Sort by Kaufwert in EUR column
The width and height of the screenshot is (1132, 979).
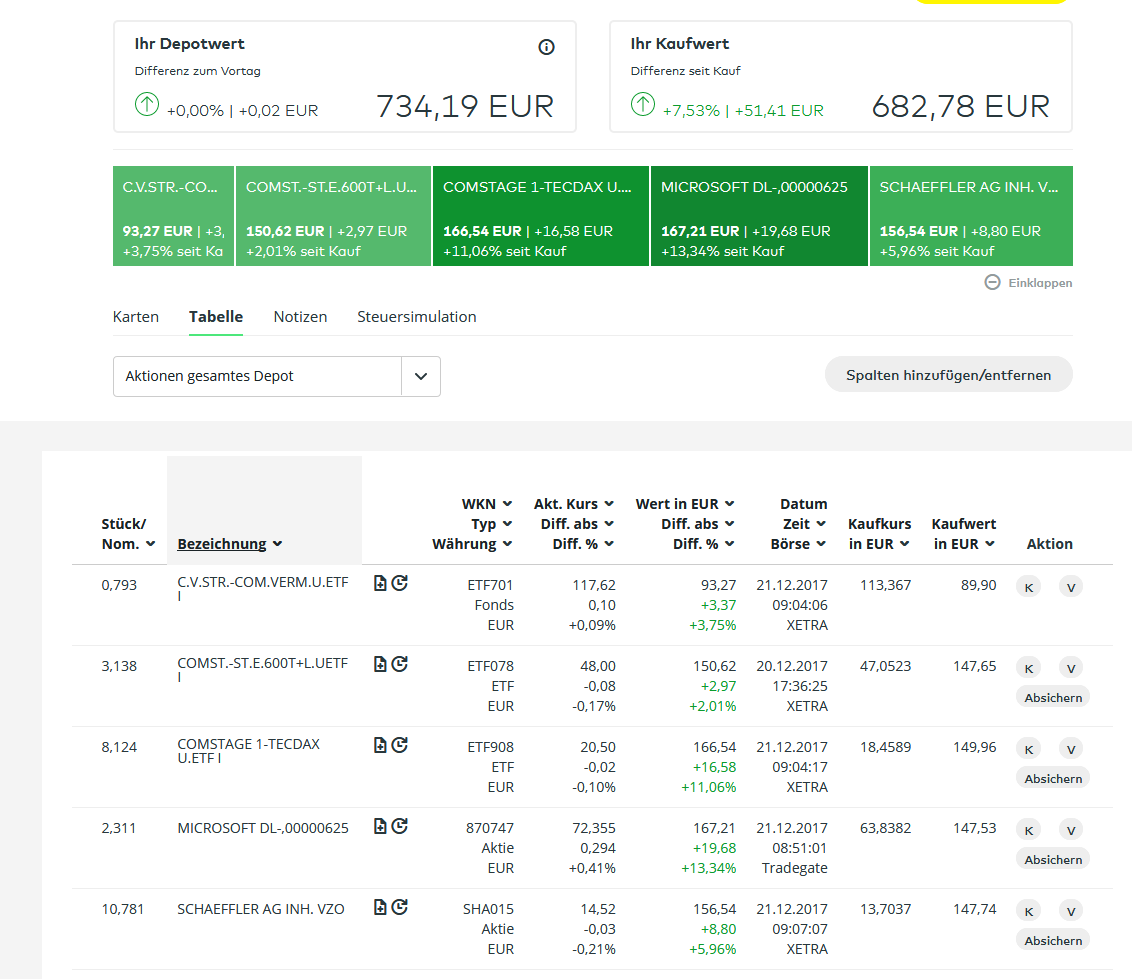pyautogui.click(x=963, y=534)
